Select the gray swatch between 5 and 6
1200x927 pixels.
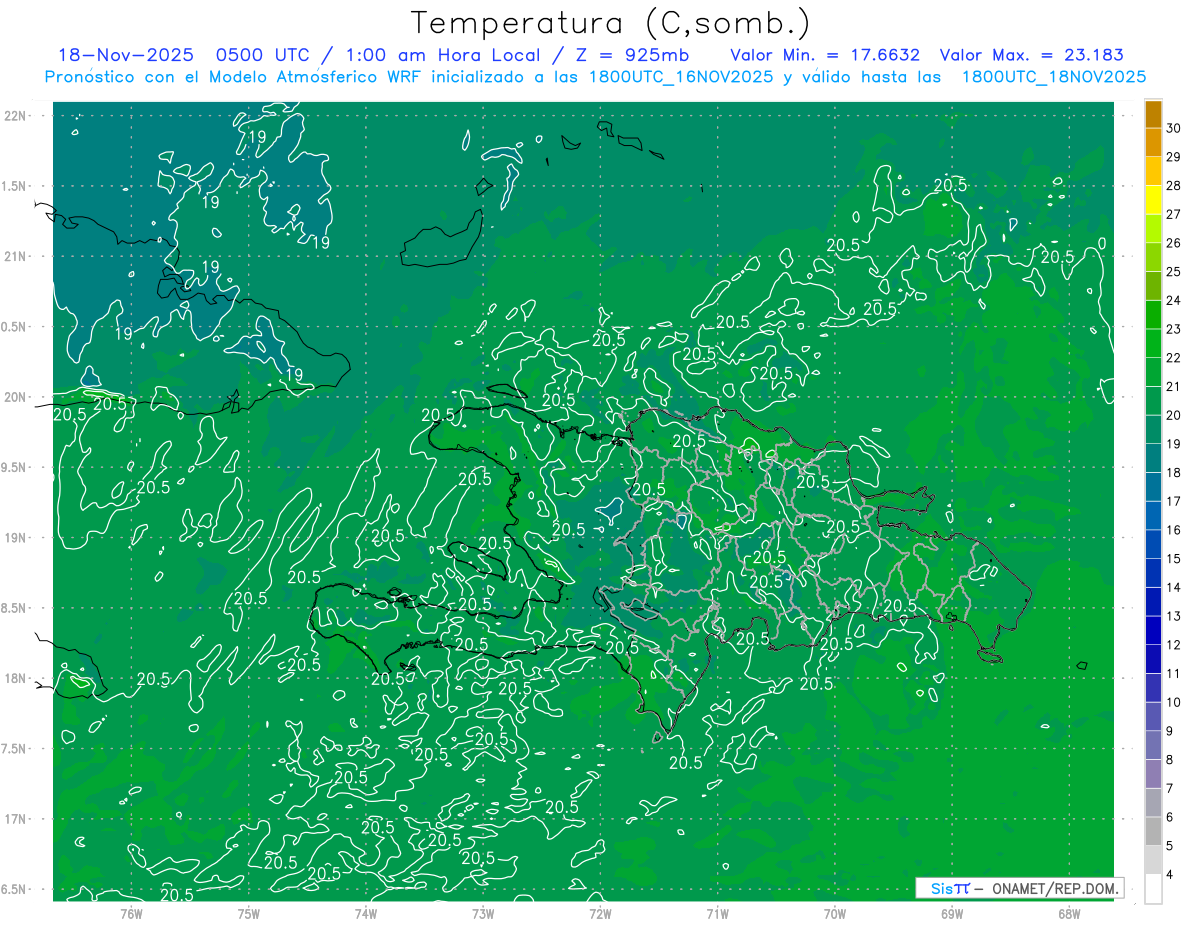[x=1153, y=831]
